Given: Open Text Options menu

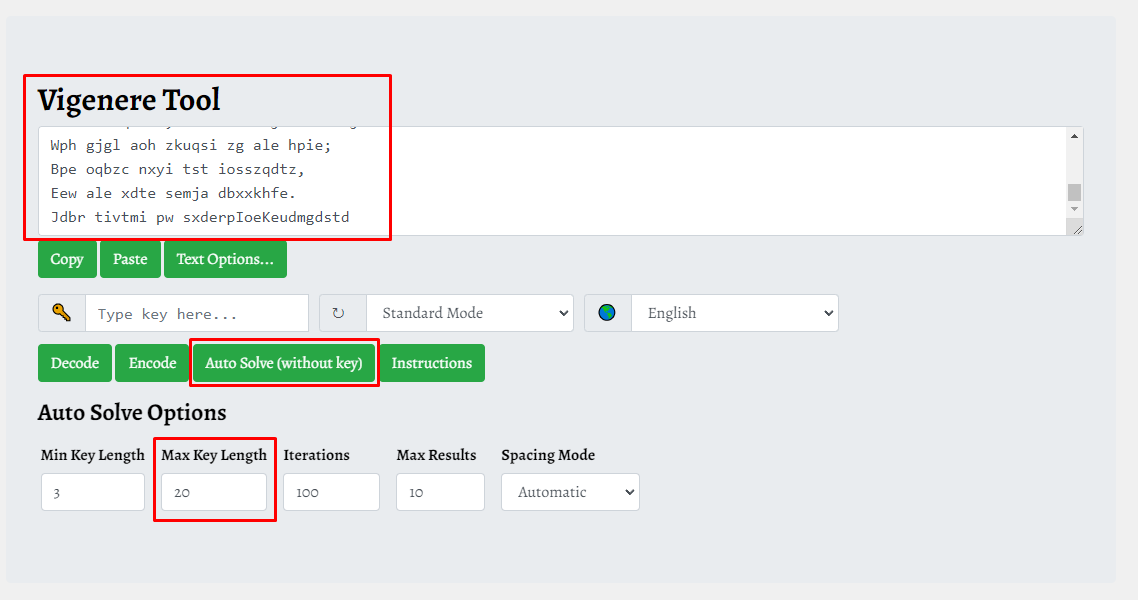Looking at the screenshot, I should click(225, 259).
